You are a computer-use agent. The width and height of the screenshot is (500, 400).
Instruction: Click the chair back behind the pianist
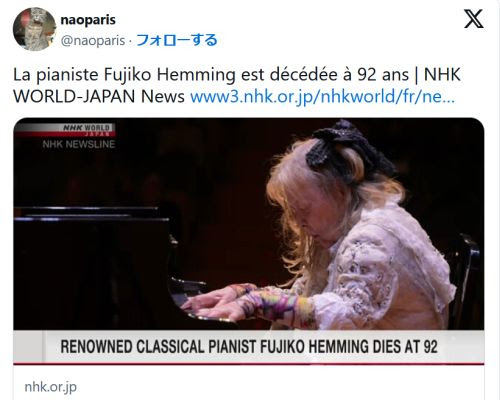tap(465, 280)
